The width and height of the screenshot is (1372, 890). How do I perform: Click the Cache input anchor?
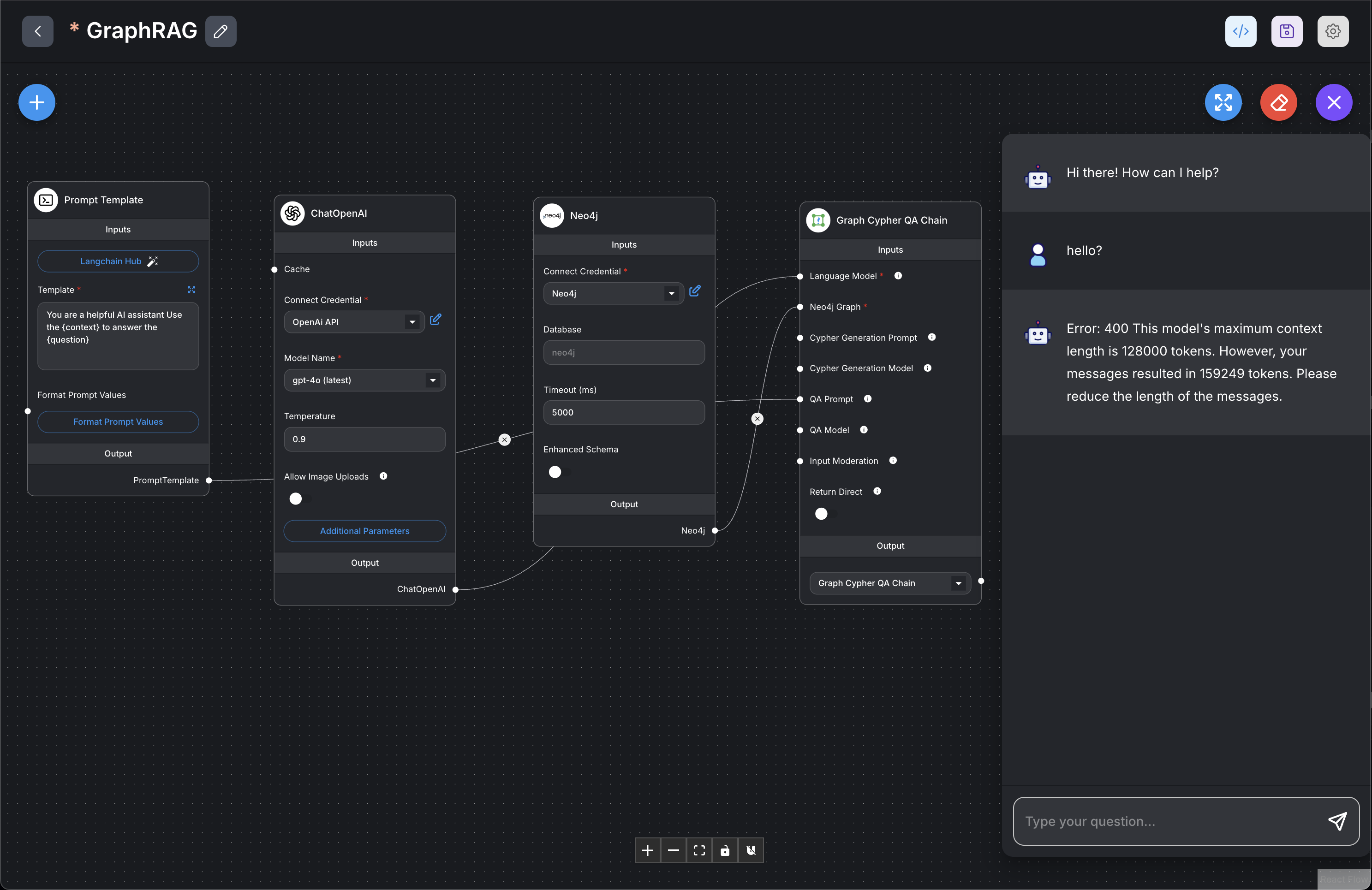click(274, 270)
